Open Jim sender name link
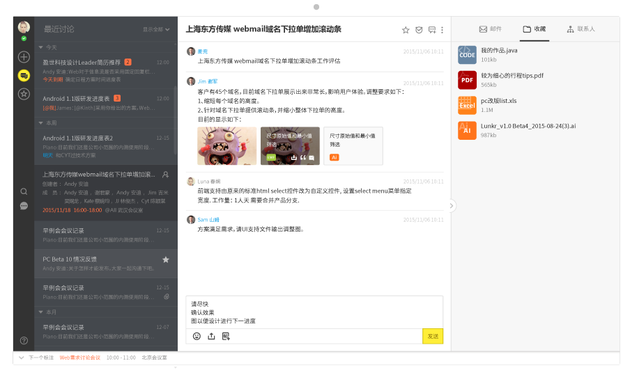 [207, 81]
